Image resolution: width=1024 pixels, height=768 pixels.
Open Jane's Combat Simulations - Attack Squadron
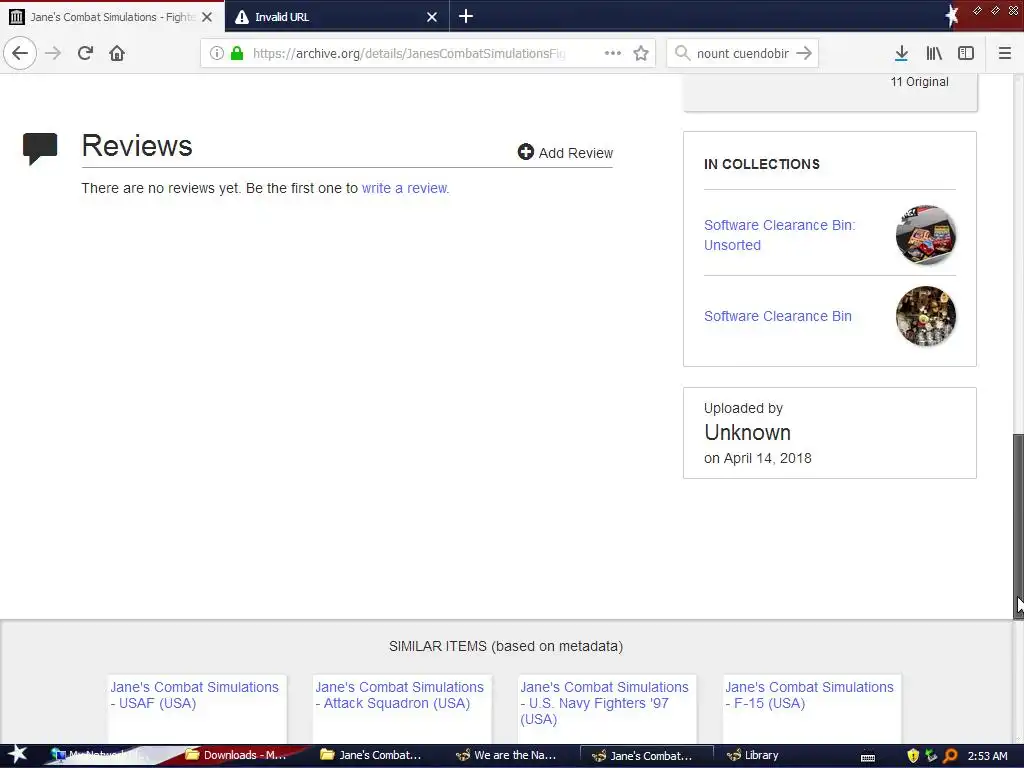click(x=400, y=695)
